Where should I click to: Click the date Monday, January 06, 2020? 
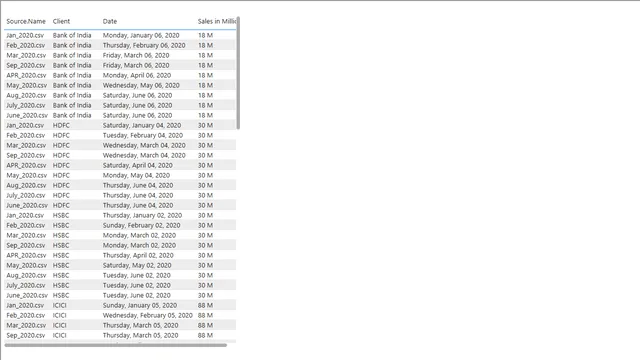point(141,35)
